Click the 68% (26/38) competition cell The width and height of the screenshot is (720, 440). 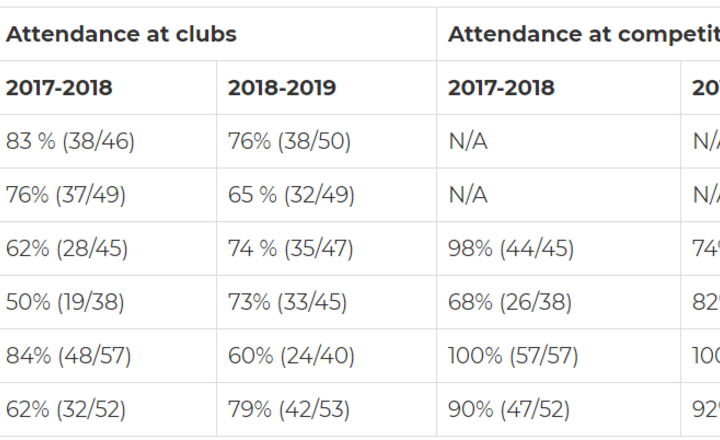(510, 302)
